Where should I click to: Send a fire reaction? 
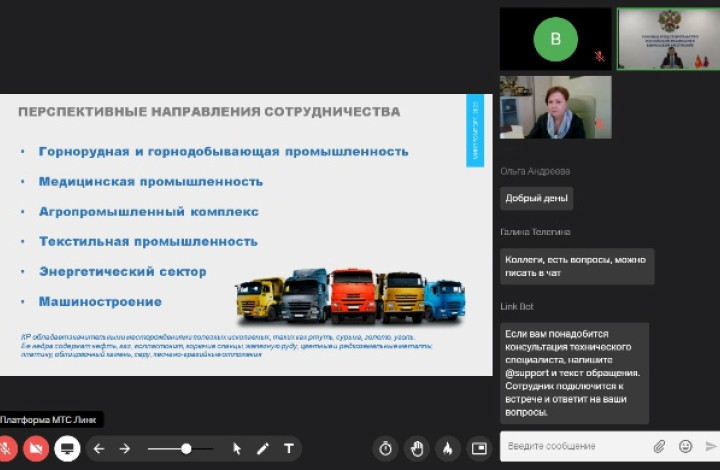(x=448, y=449)
